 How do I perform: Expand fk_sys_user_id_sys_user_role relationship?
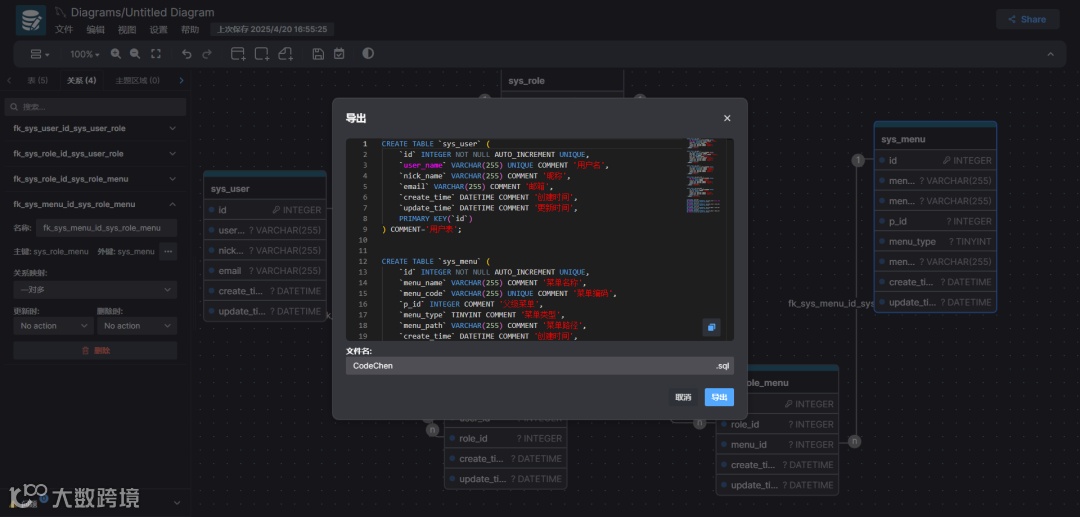click(x=95, y=128)
